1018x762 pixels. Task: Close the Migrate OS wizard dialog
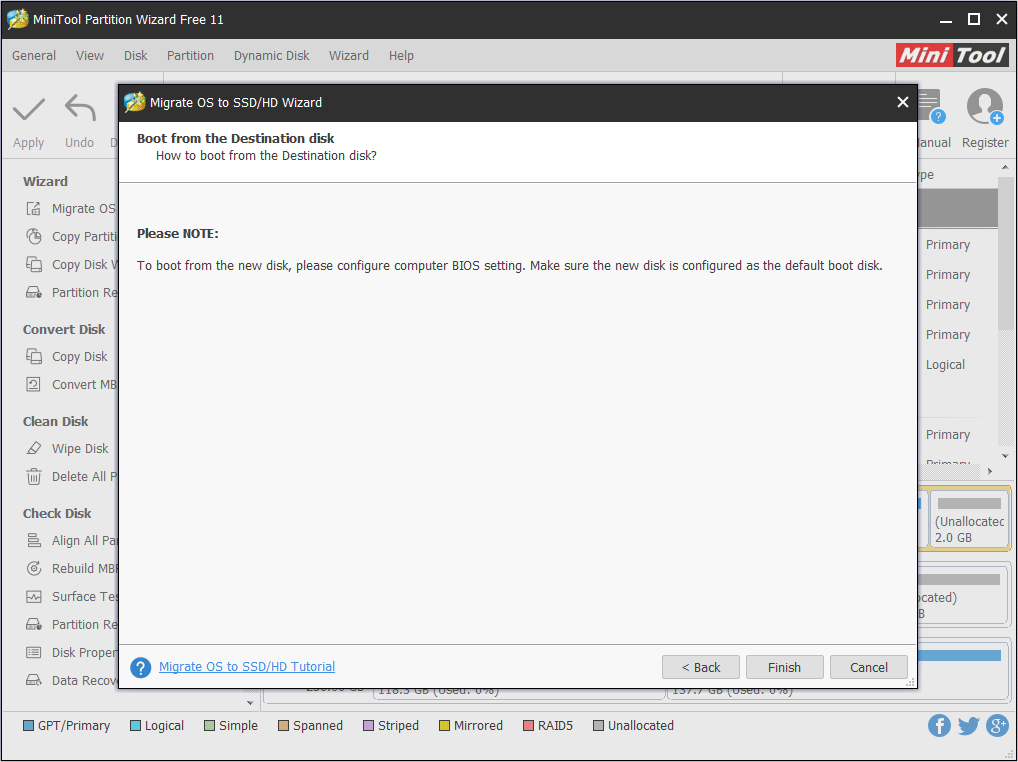[902, 102]
